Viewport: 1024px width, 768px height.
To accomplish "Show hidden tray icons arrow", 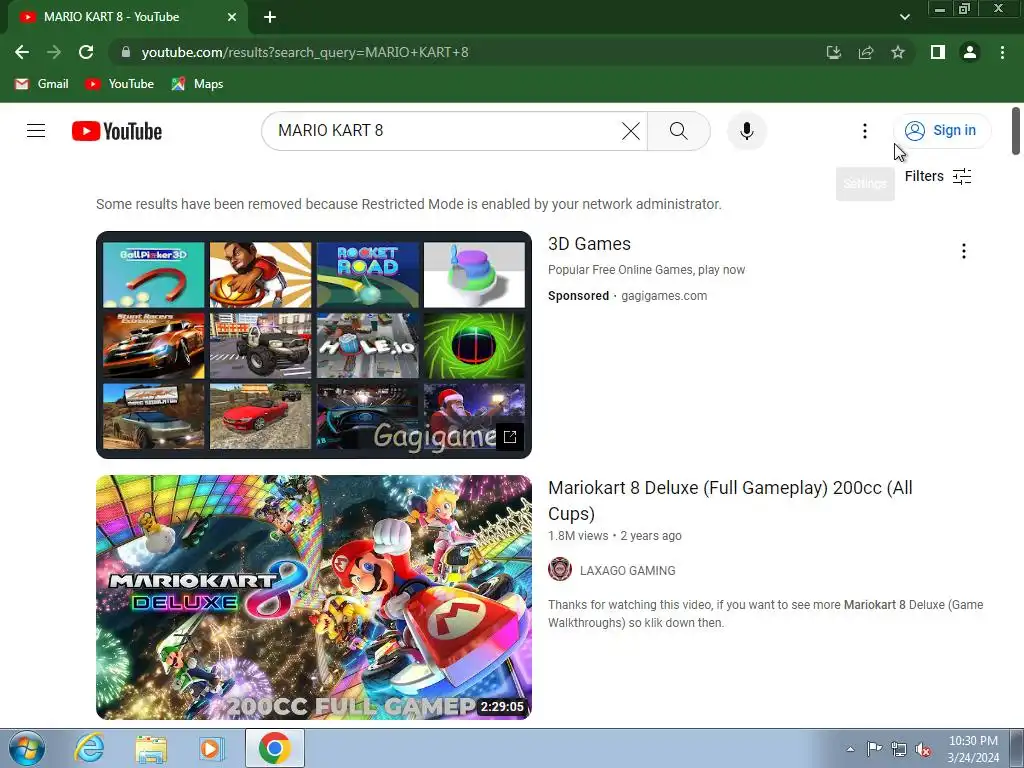I will (x=850, y=749).
